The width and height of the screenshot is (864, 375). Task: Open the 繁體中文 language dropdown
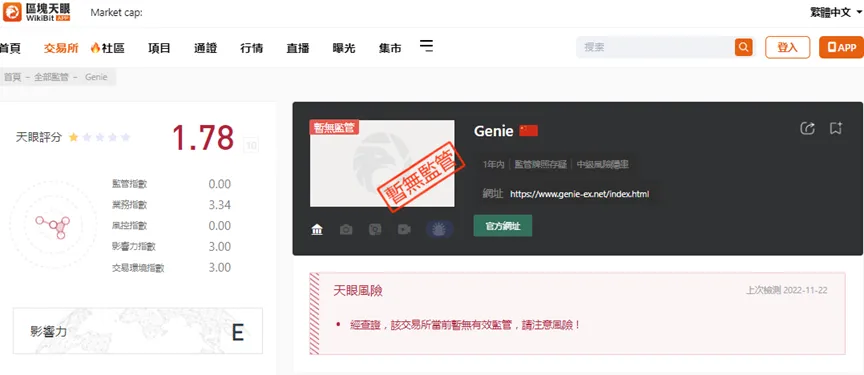[835, 13]
